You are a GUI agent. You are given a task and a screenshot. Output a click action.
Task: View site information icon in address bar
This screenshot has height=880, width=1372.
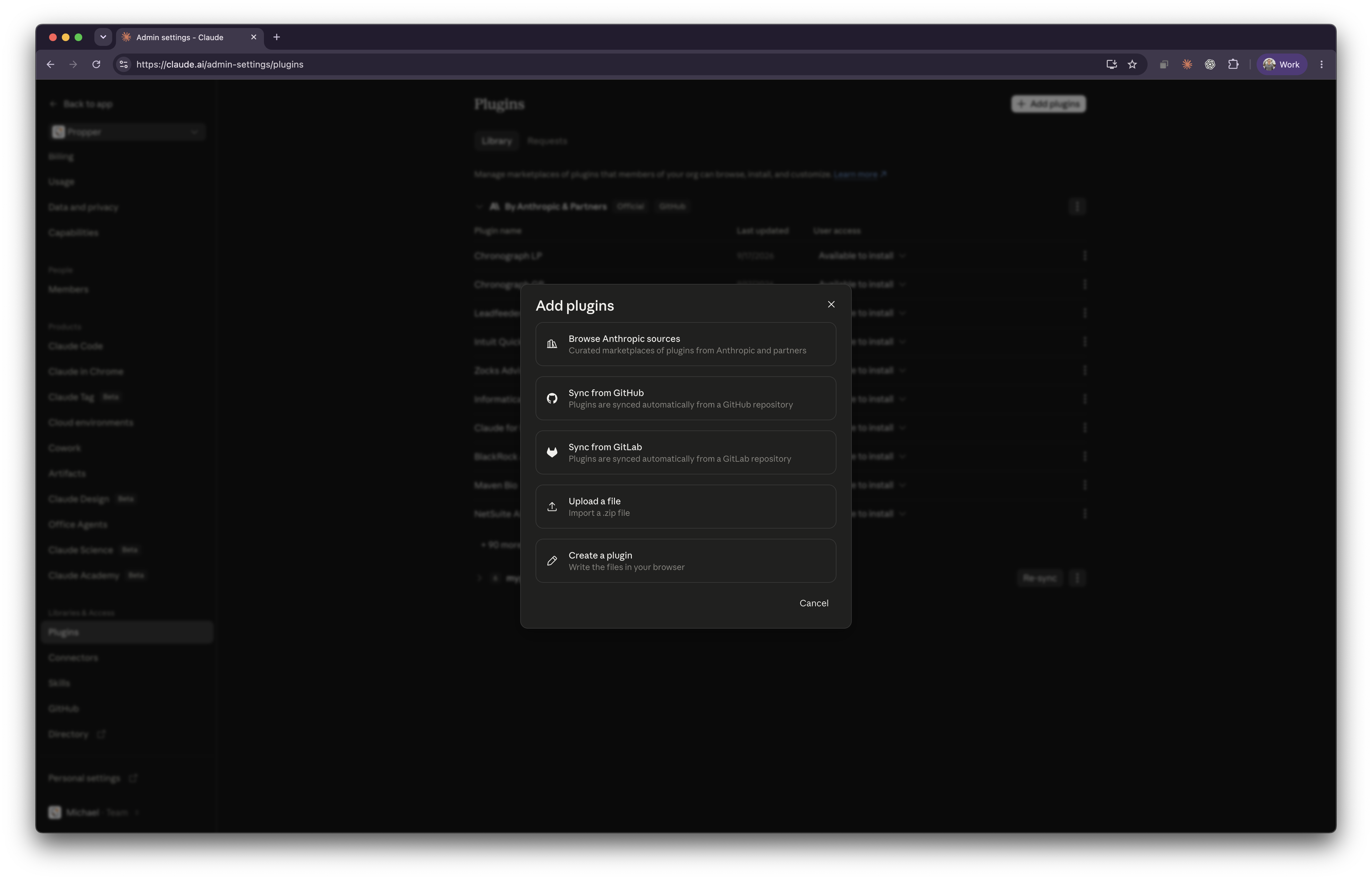point(123,65)
